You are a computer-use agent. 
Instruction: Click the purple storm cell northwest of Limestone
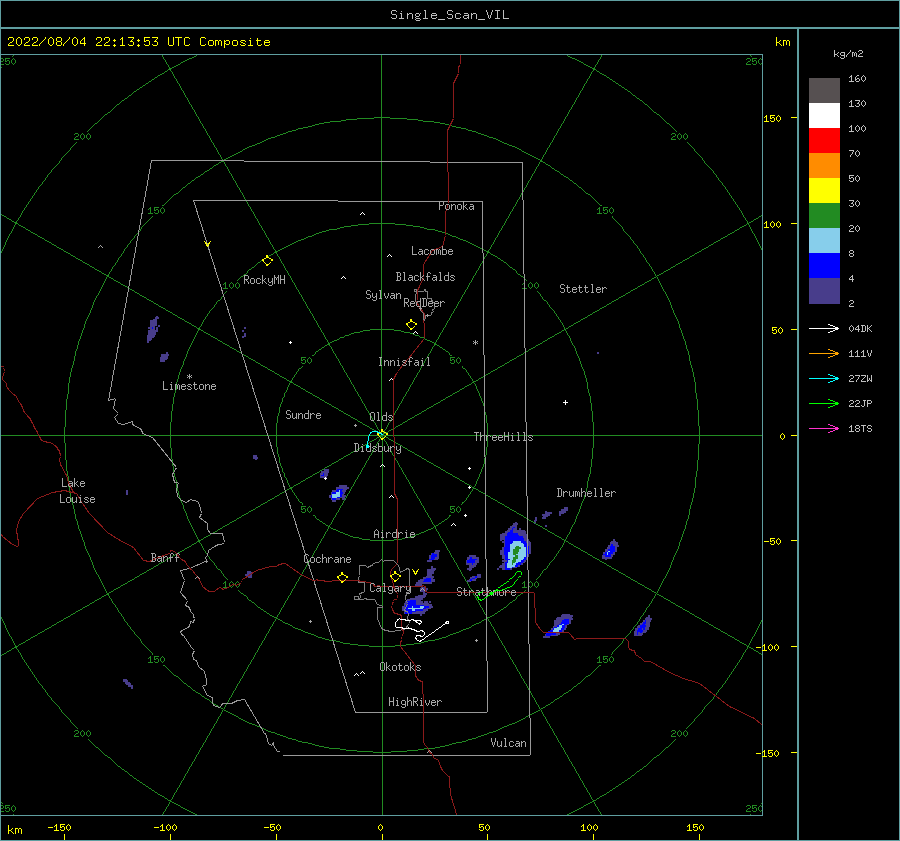(153, 329)
